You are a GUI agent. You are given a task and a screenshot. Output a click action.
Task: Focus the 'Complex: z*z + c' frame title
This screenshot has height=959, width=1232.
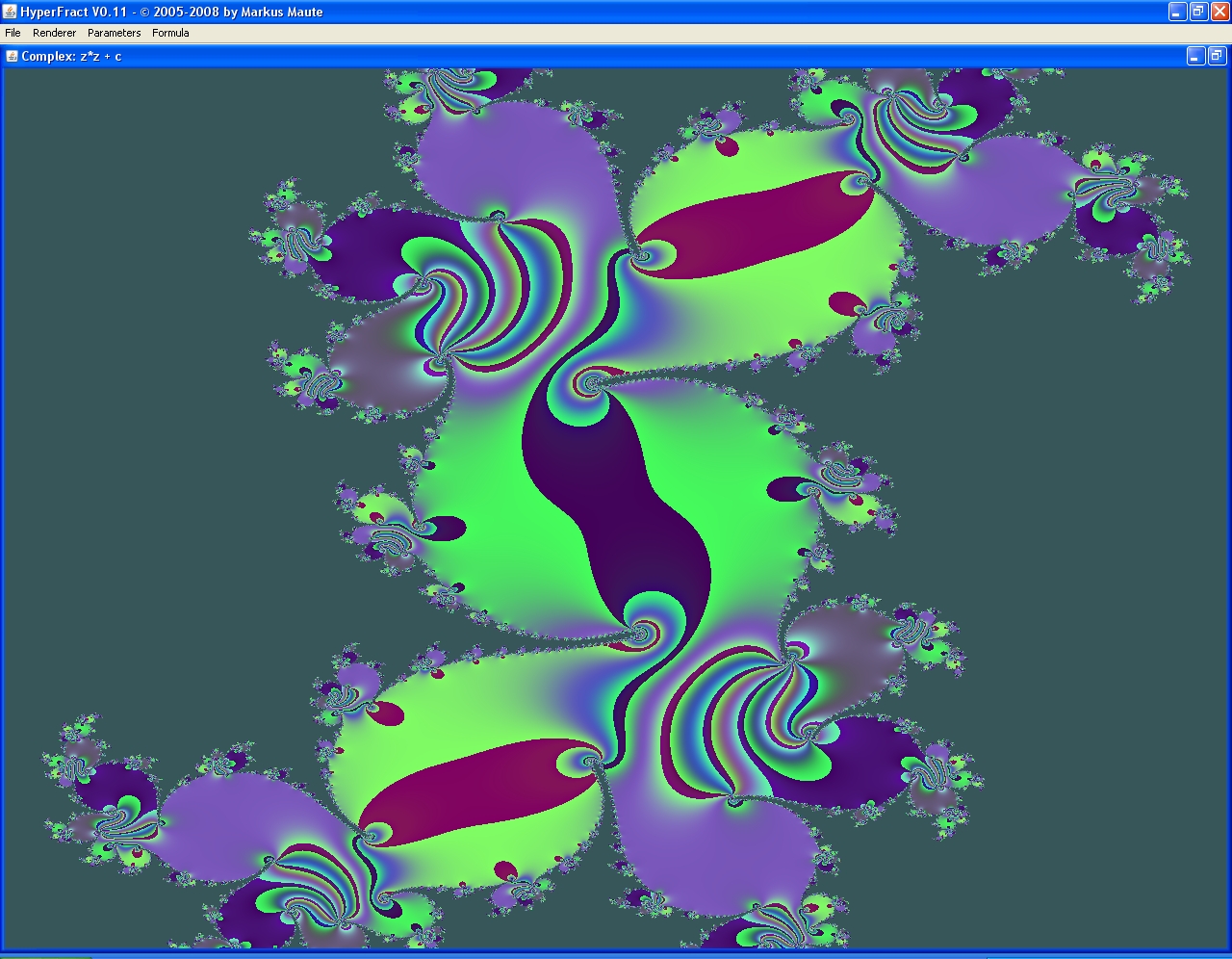(71, 56)
